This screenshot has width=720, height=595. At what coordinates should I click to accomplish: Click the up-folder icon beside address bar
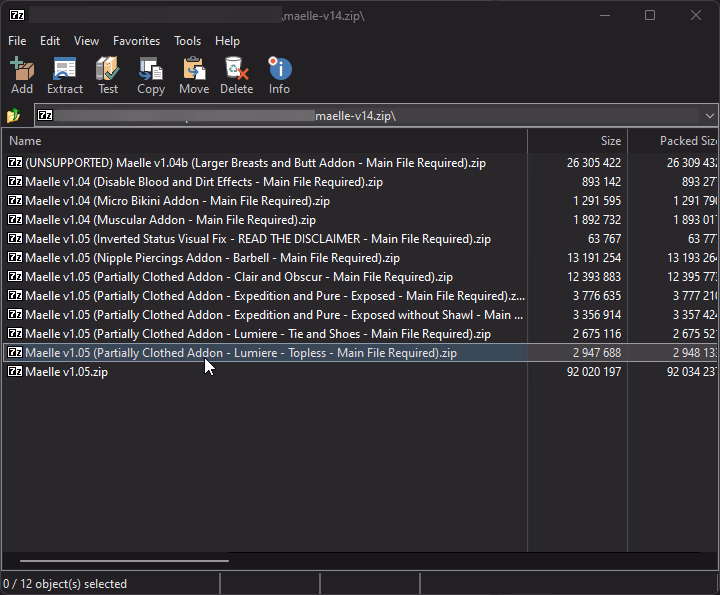pyautogui.click(x=14, y=116)
